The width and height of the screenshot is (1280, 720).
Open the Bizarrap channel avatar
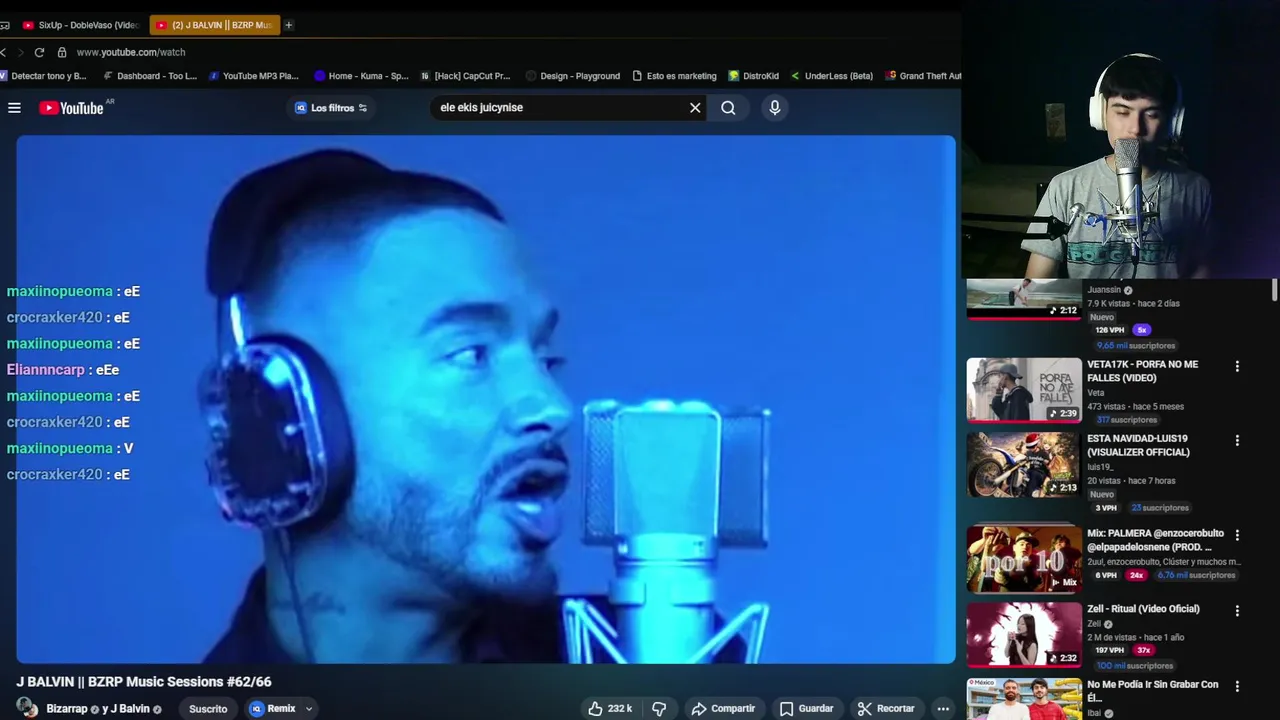click(x=27, y=708)
